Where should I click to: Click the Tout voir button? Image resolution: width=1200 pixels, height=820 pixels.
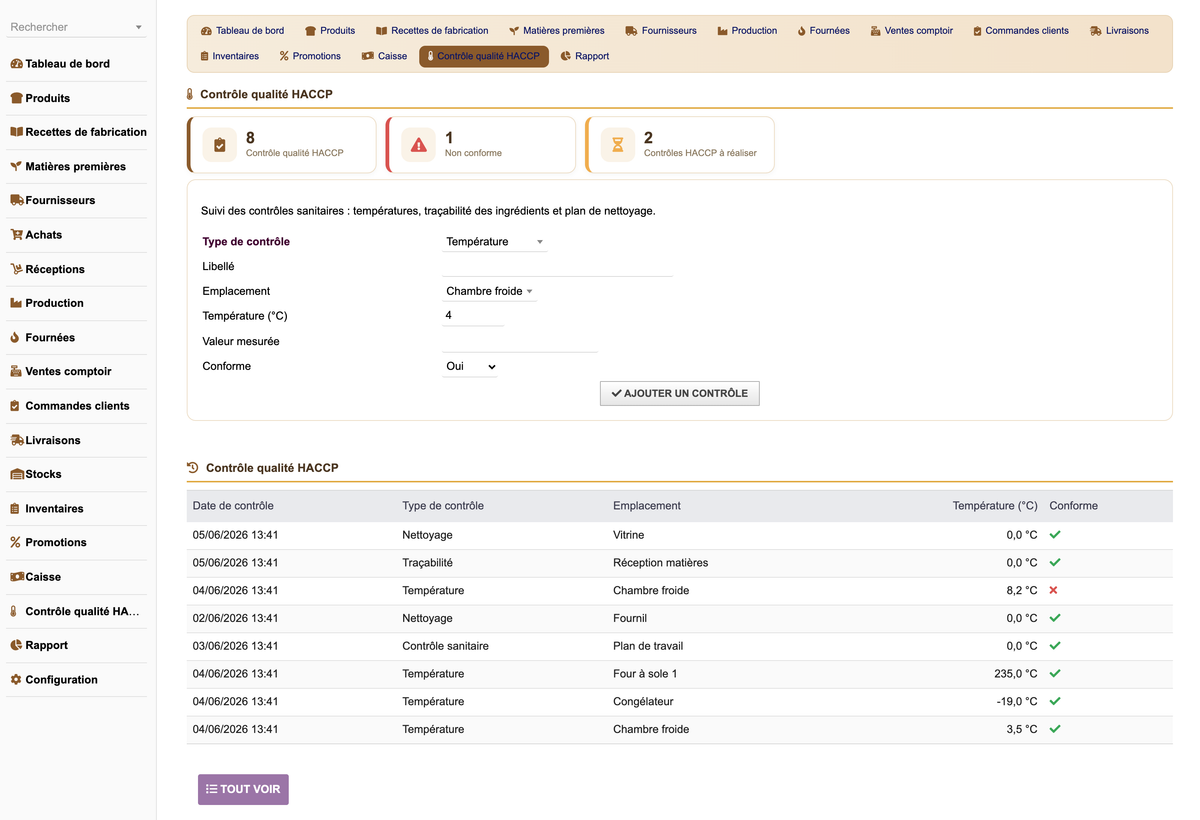[243, 789]
